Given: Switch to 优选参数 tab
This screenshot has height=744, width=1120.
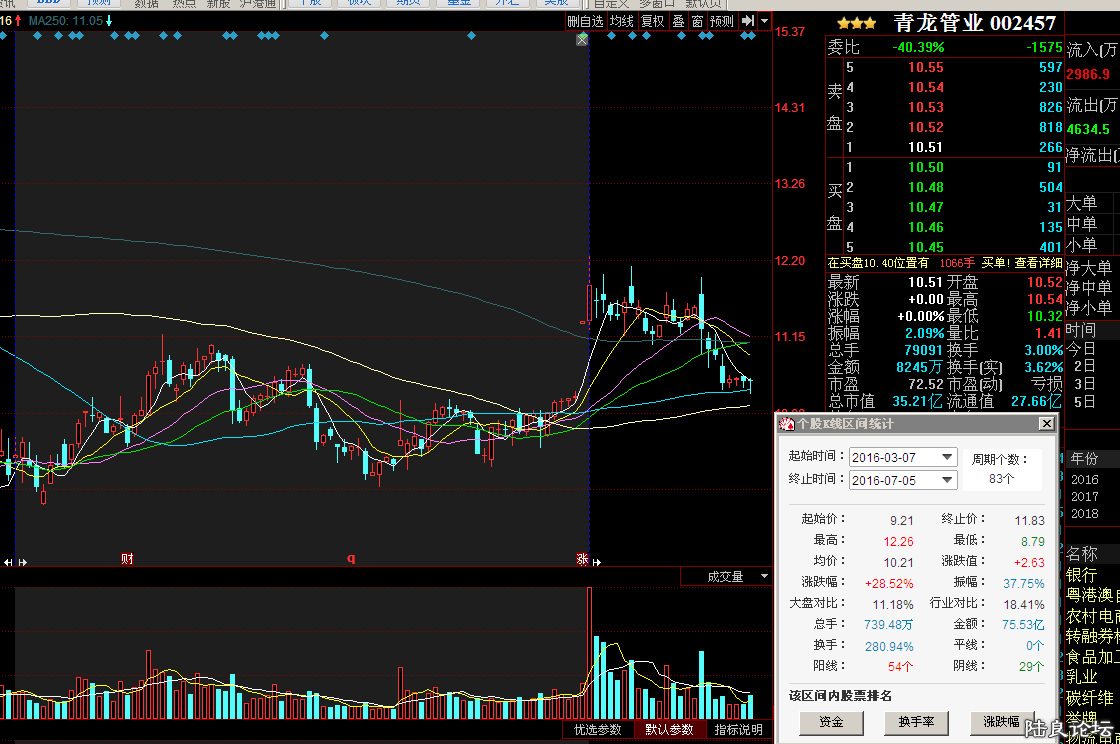Looking at the screenshot, I should tap(598, 730).
